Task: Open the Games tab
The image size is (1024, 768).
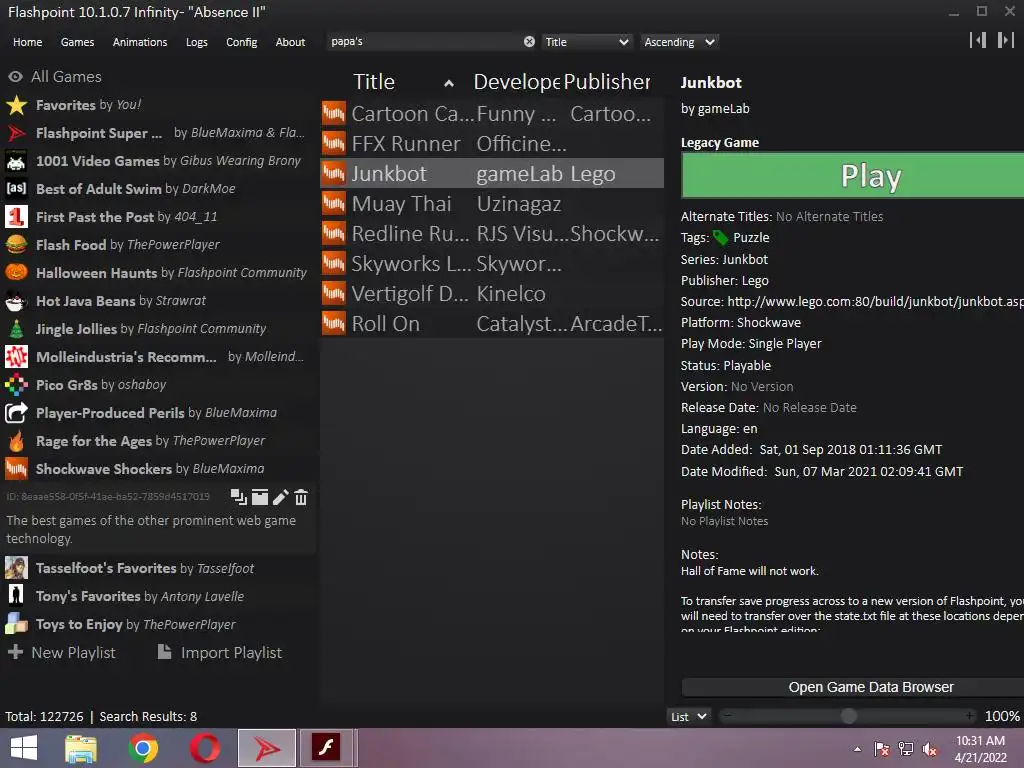Action: [77, 42]
